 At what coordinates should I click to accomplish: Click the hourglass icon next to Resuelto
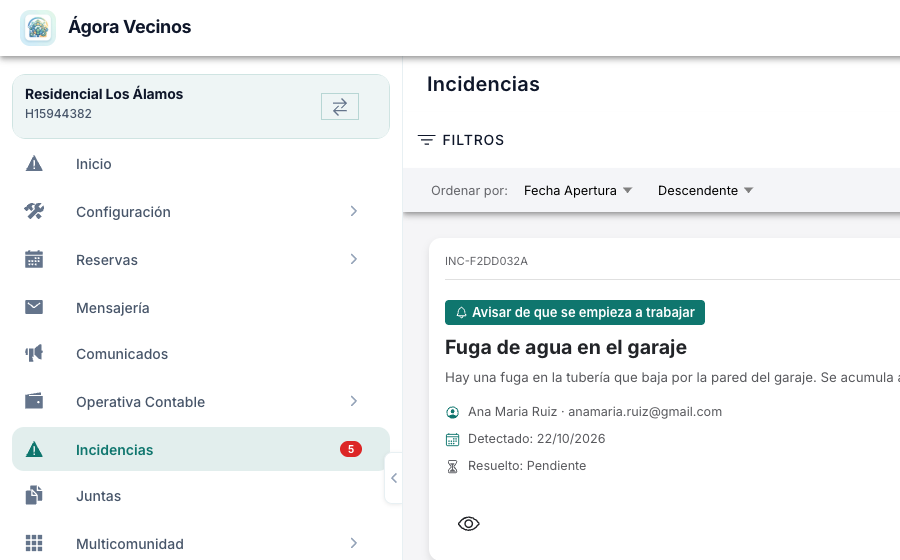tap(452, 466)
